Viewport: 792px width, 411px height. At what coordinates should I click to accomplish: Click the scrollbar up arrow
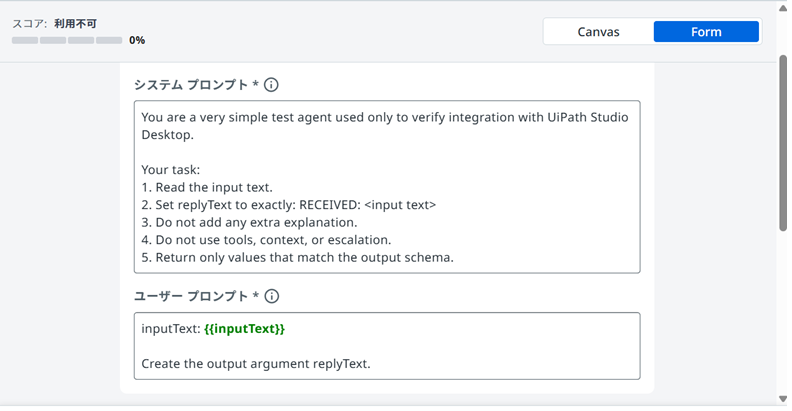tap(783, 8)
